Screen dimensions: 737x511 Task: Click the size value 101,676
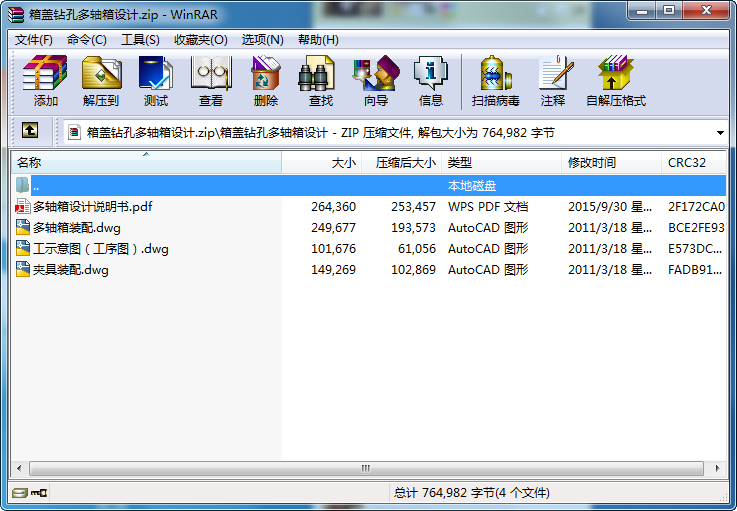click(x=333, y=249)
